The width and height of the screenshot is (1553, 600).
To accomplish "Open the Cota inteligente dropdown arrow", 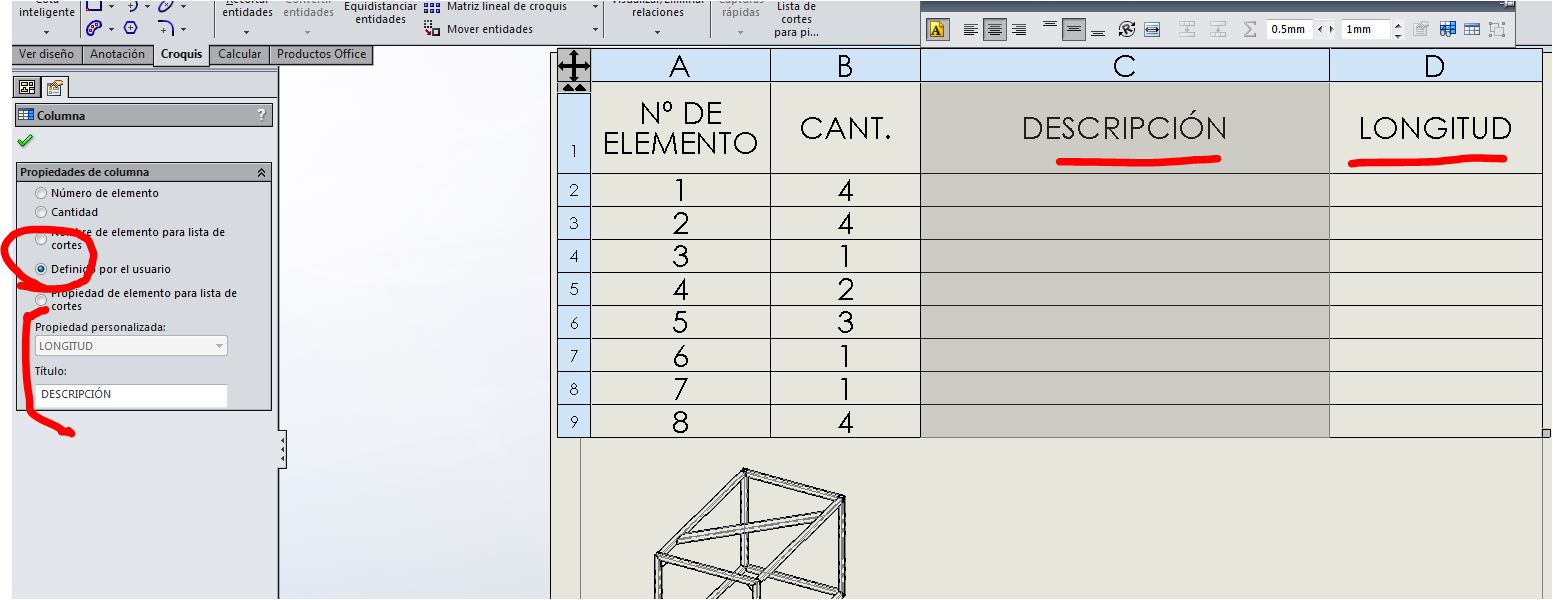I will [x=46, y=32].
